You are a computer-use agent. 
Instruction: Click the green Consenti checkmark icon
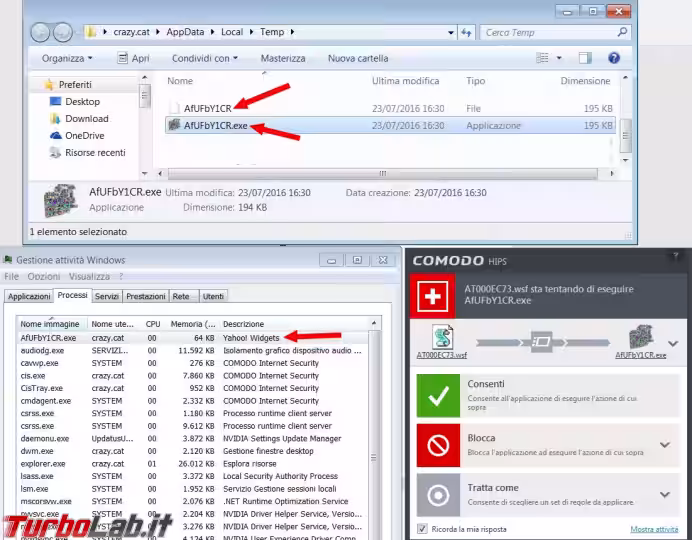coord(438,396)
